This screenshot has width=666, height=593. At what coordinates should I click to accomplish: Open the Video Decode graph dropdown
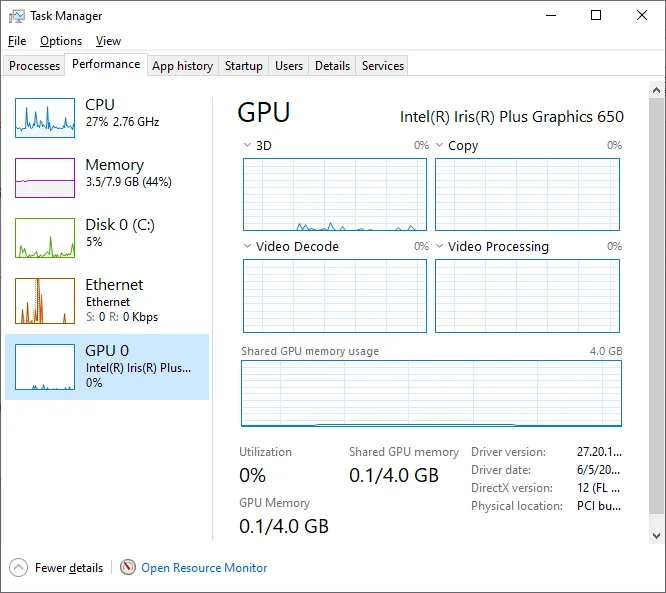coord(249,247)
